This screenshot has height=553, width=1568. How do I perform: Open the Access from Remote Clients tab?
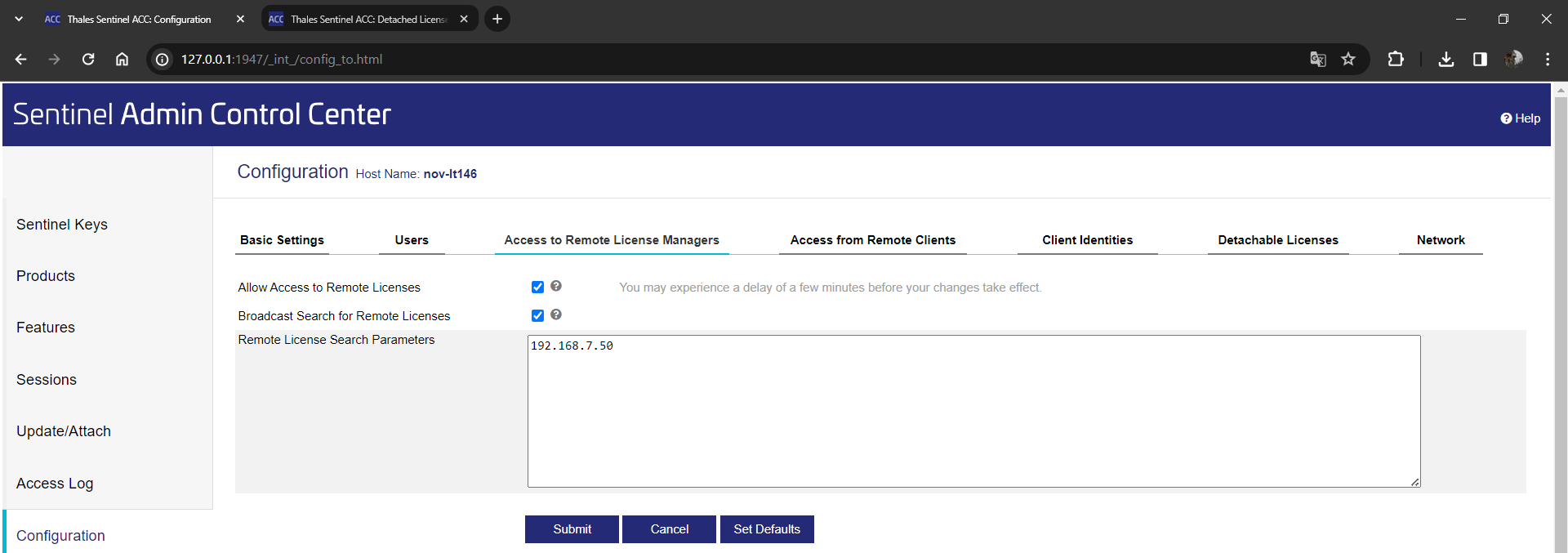(x=872, y=240)
